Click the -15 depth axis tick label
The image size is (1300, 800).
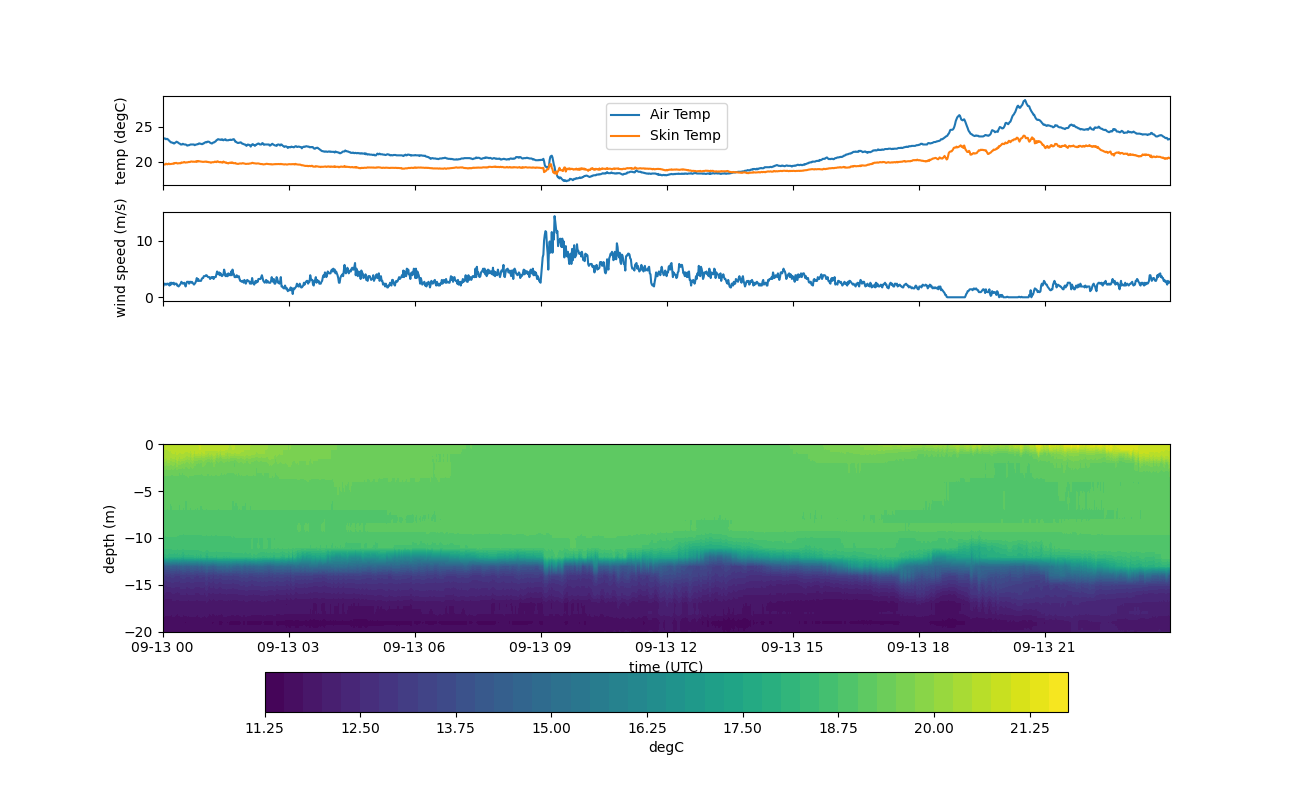coord(143,585)
